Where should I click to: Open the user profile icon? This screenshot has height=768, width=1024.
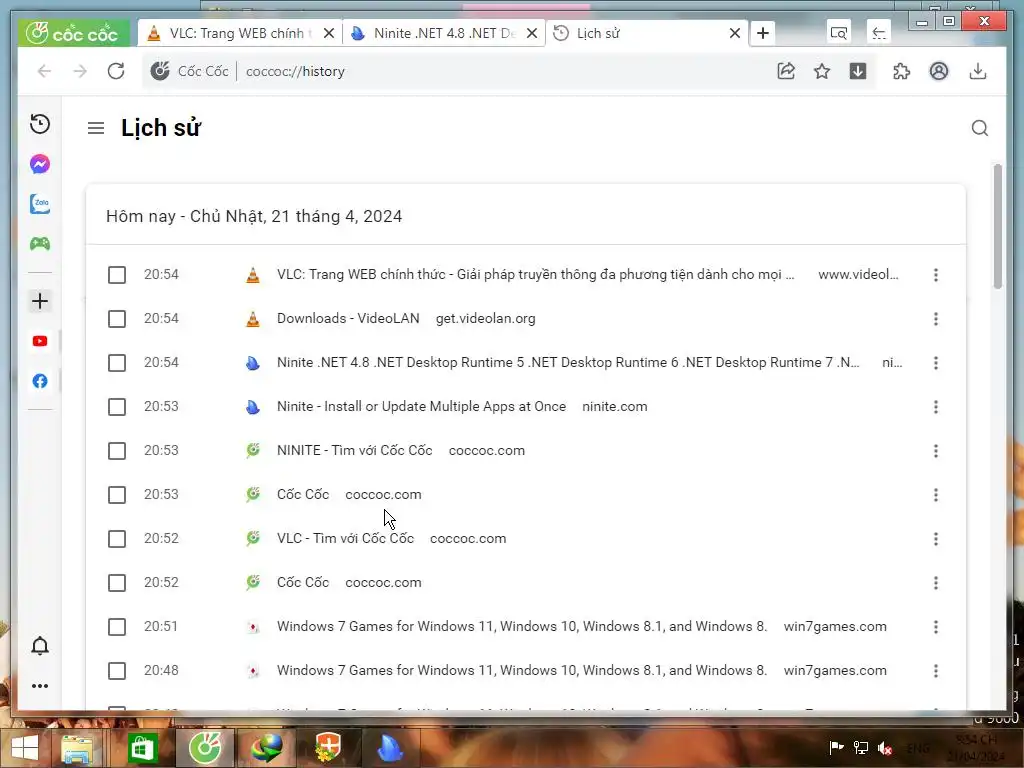pyautogui.click(x=939, y=71)
